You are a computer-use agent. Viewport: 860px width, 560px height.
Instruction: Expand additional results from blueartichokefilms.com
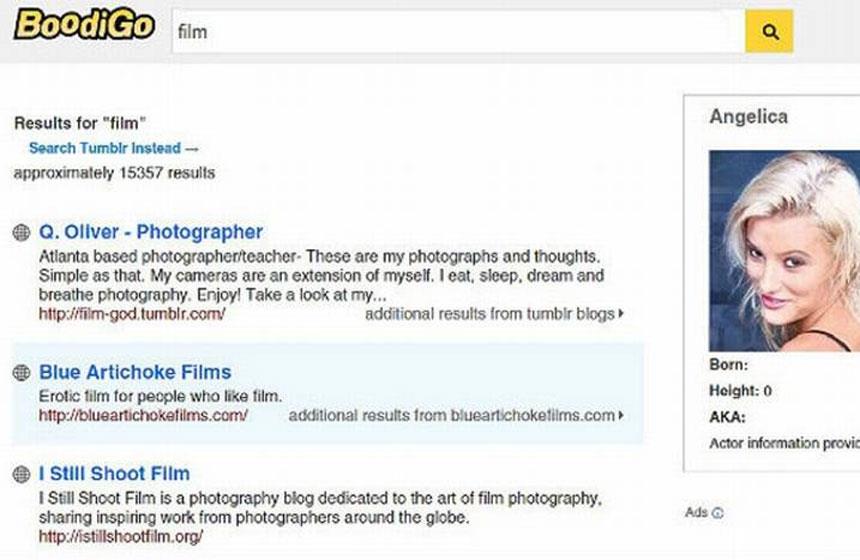pos(456,415)
